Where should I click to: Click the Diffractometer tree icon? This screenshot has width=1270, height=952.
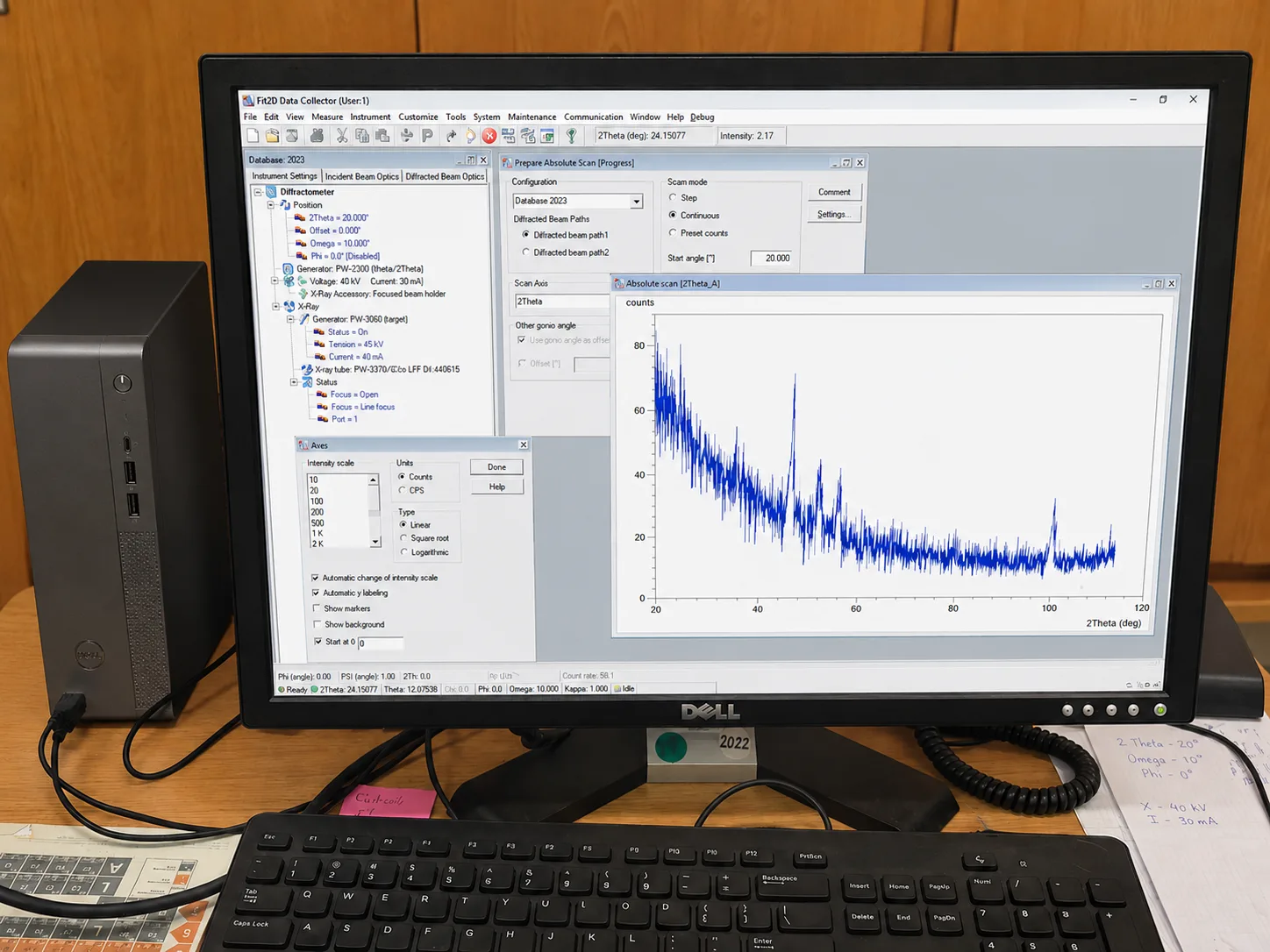[x=271, y=192]
